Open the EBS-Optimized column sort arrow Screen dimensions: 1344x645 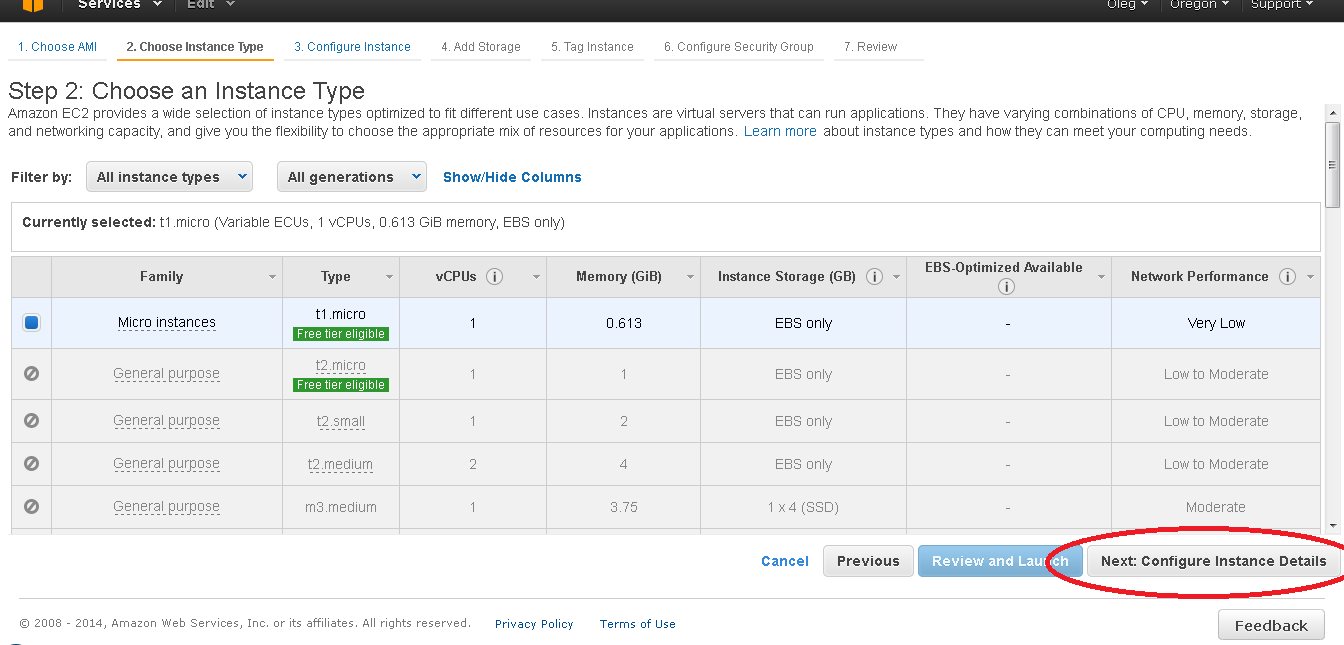1101,277
